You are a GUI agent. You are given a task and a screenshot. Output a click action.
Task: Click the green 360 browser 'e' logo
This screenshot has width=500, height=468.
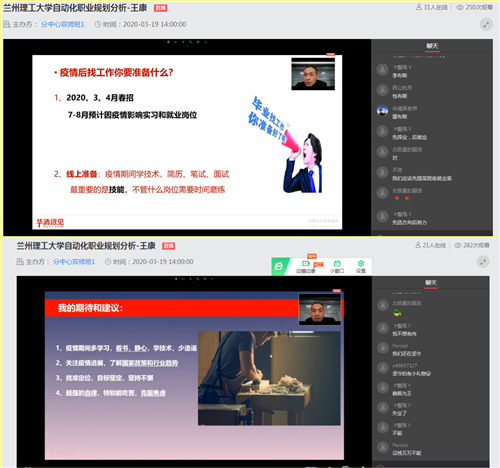click(x=279, y=266)
